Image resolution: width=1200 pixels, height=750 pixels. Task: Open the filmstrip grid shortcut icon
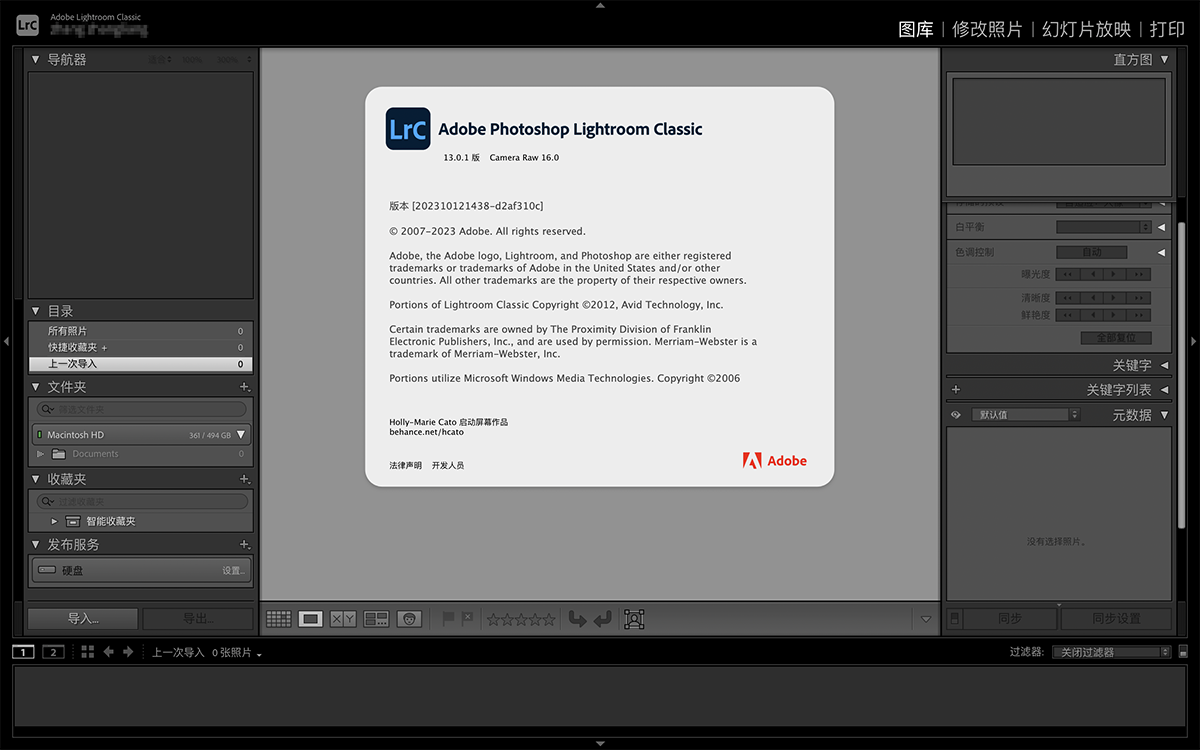pyautogui.click(x=87, y=652)
